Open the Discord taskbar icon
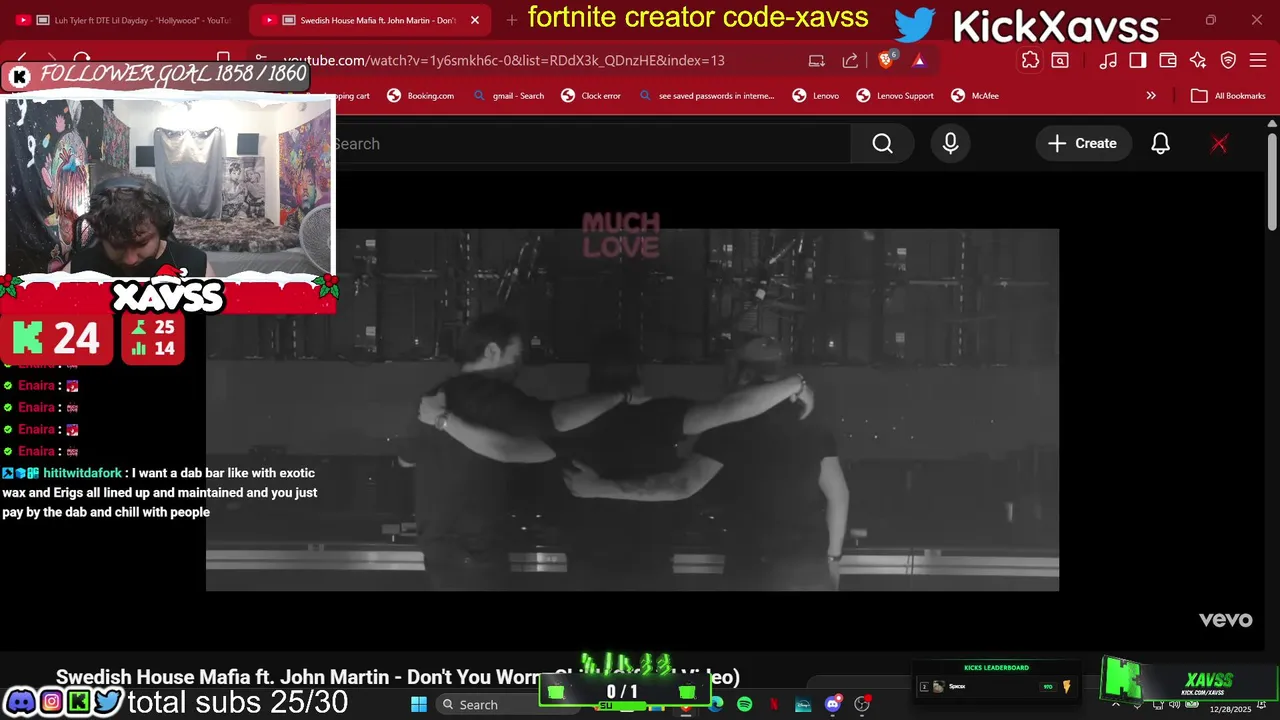This screenshot has height=720, width=1280. (833, 705)
